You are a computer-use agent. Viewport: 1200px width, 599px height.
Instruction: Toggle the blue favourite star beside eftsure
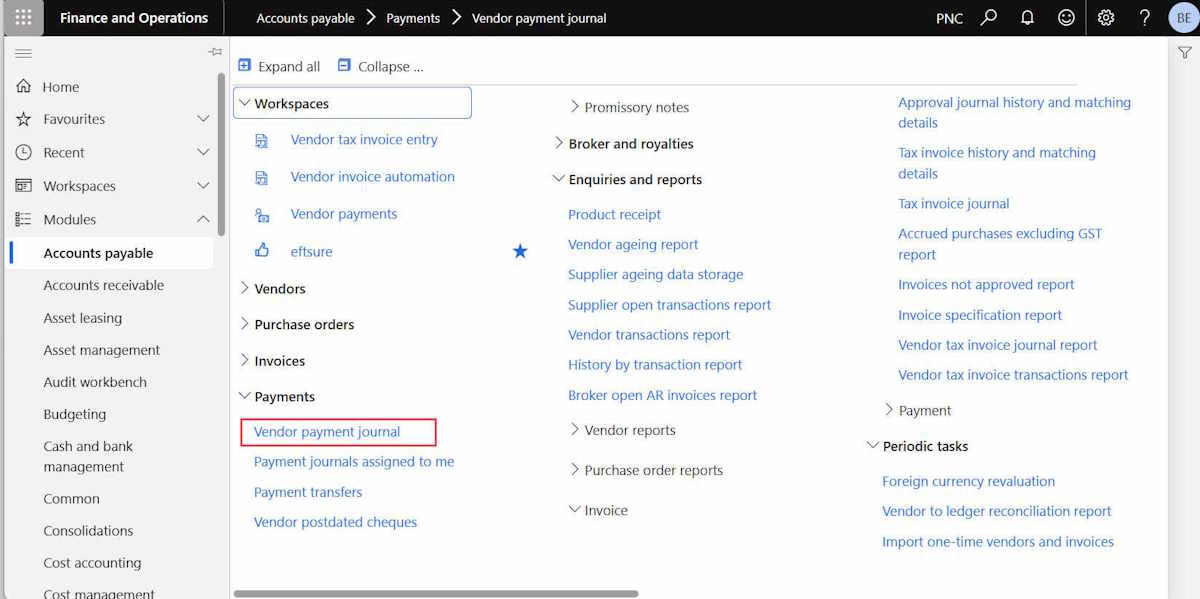coord(520,251)
